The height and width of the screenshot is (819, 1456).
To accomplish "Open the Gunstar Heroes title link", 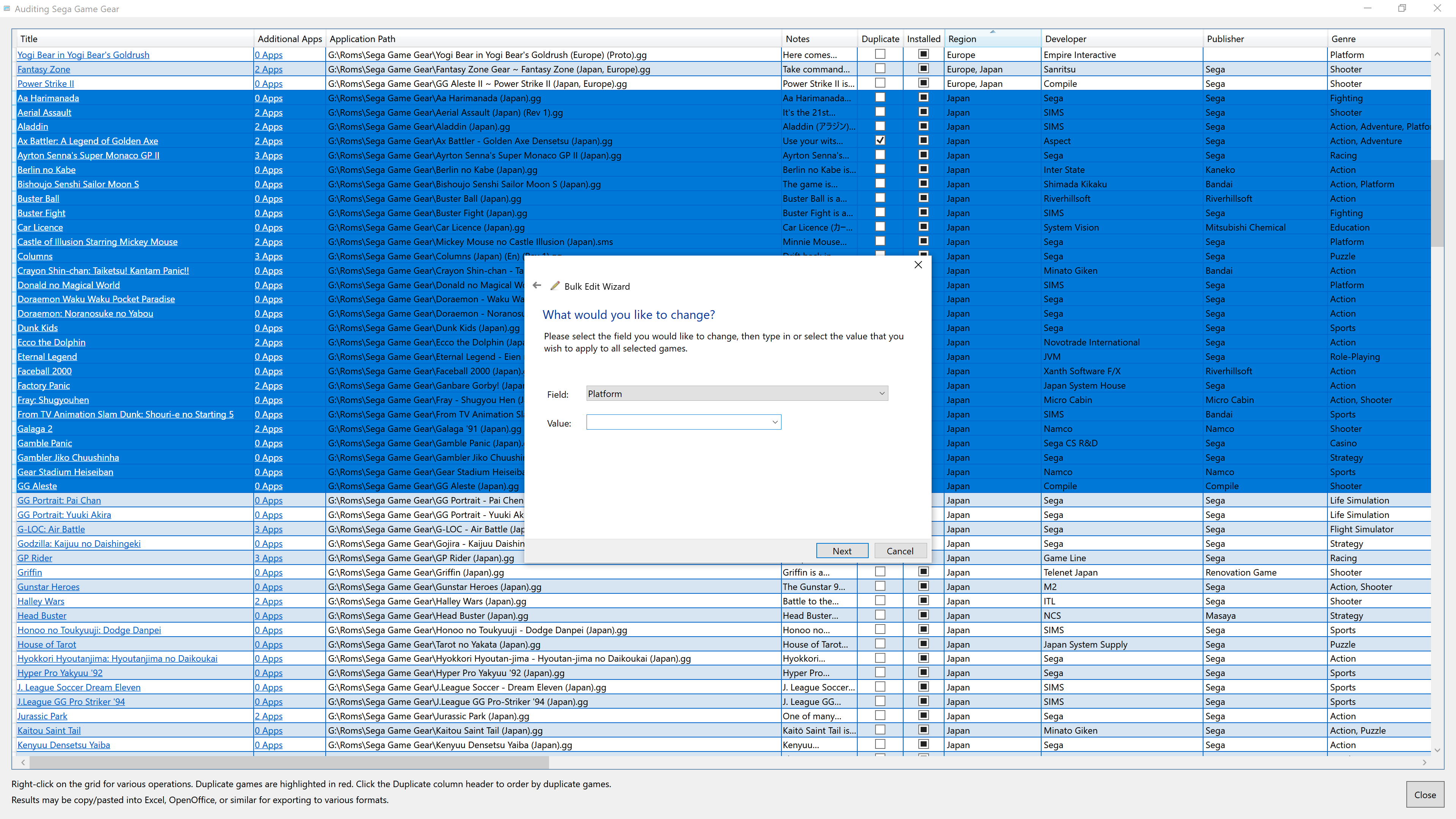I will pyautogui.click(x=48, y=587).
